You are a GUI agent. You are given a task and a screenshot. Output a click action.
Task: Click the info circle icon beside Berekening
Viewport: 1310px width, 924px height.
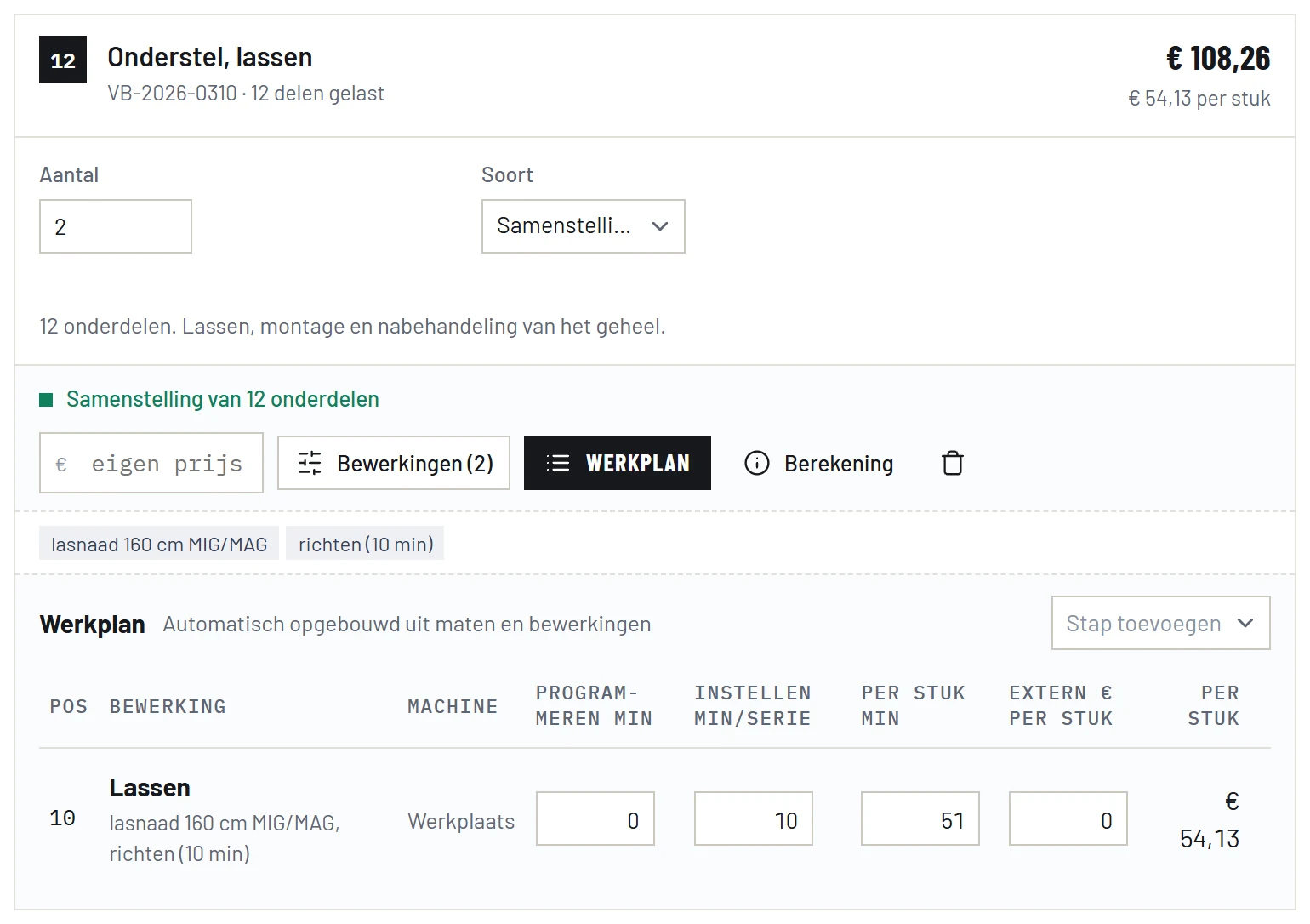(757, 463)
